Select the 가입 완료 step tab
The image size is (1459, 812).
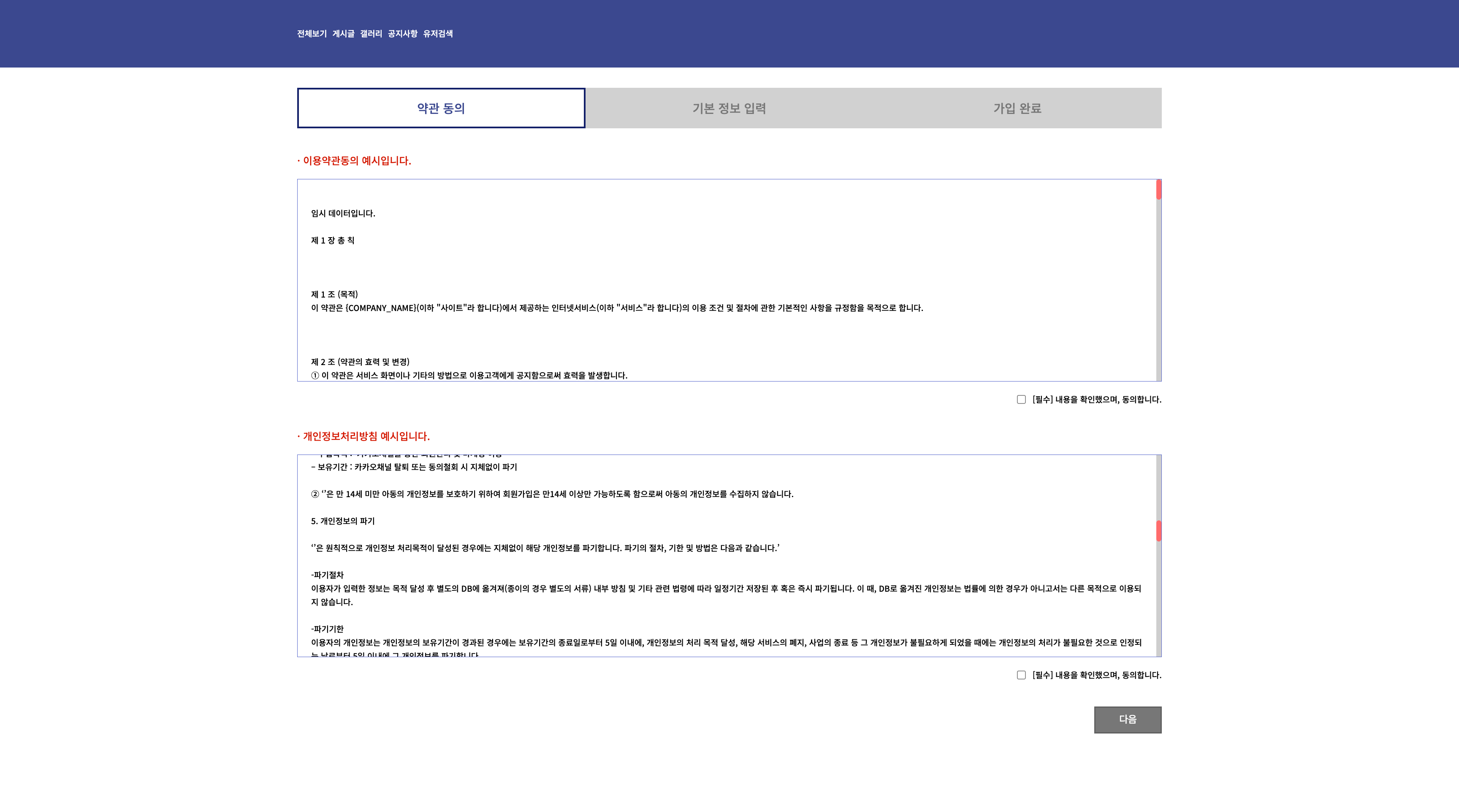1017,108
